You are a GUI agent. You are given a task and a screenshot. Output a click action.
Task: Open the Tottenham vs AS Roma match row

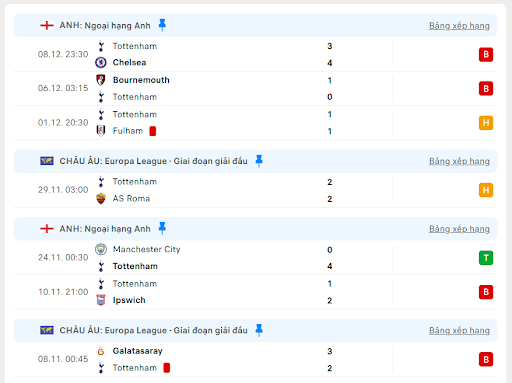pos(255,190)
